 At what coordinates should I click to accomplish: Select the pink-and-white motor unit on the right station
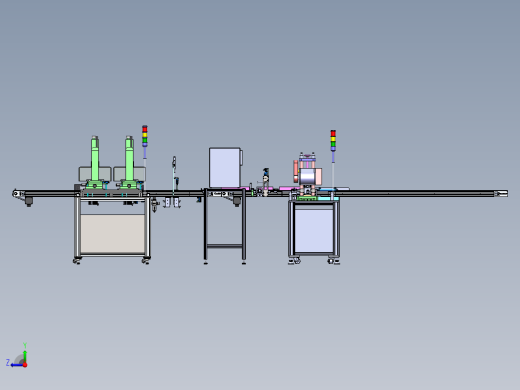(310, 176)
